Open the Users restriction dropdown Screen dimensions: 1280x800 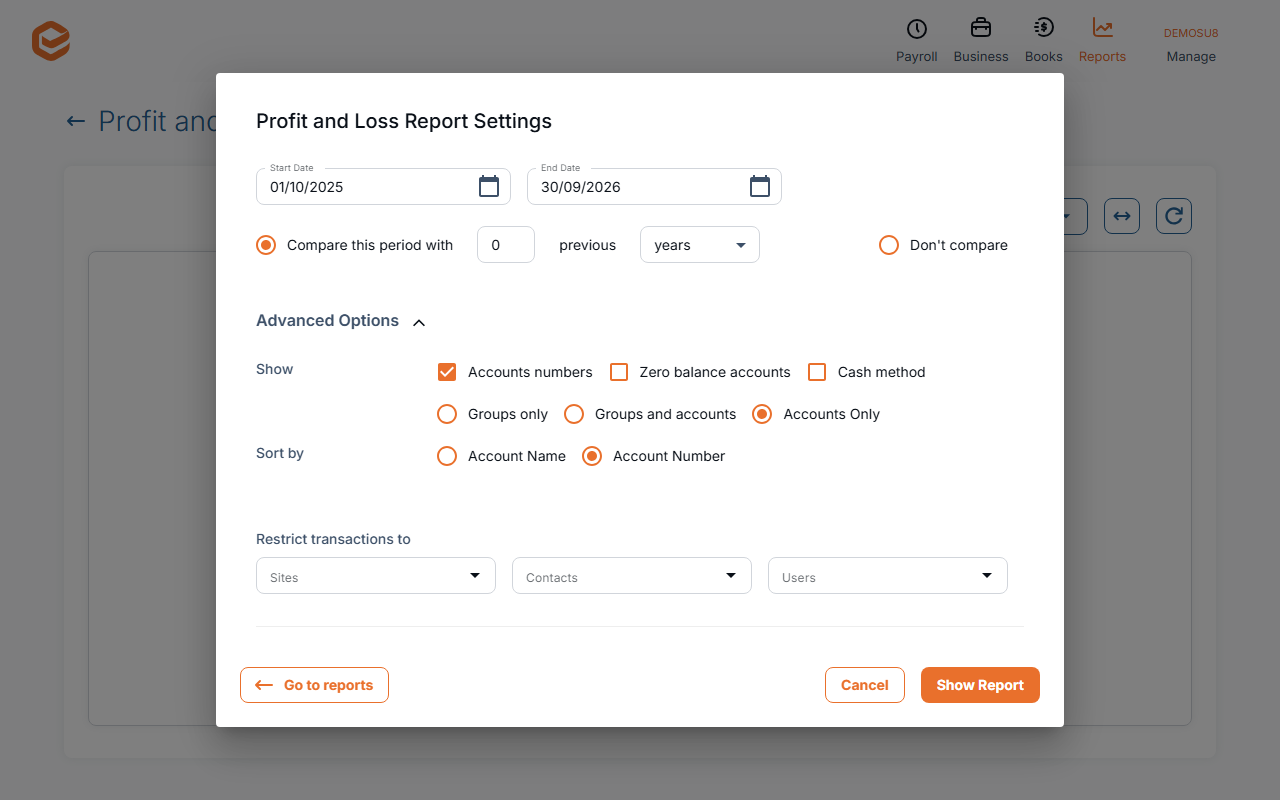[888, 576]
